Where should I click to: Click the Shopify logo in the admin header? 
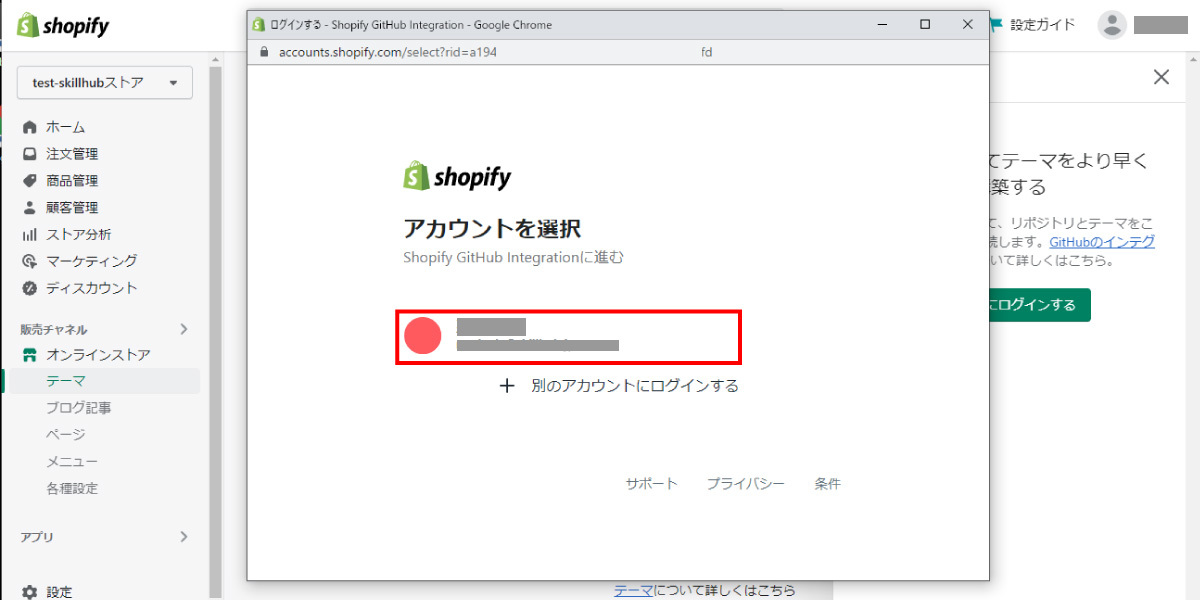pos(65,26)
